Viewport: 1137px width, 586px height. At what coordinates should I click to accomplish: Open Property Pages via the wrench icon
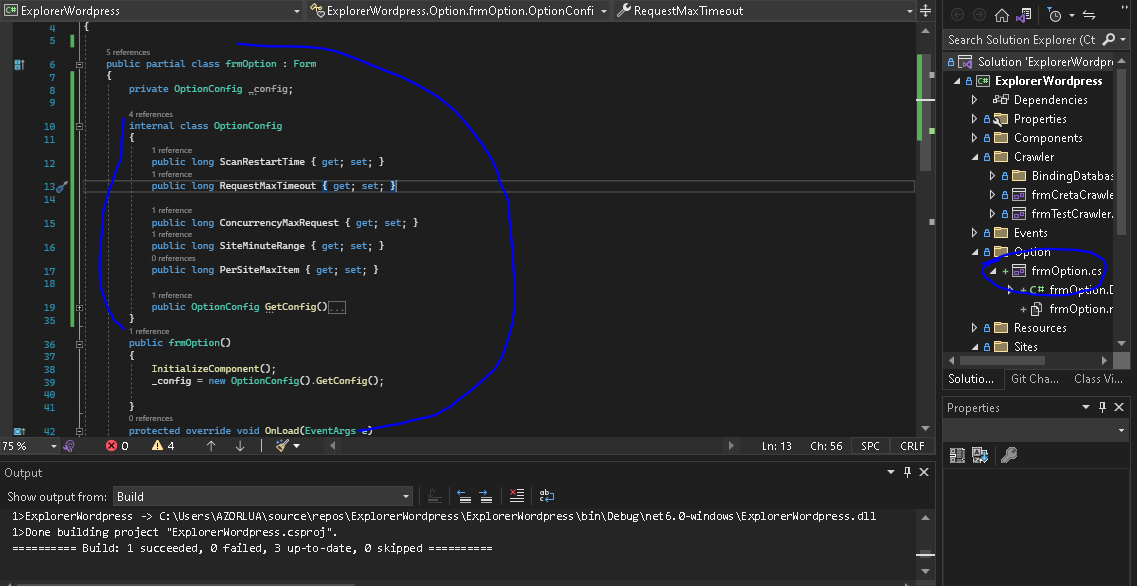click(x=1009, y=454)
